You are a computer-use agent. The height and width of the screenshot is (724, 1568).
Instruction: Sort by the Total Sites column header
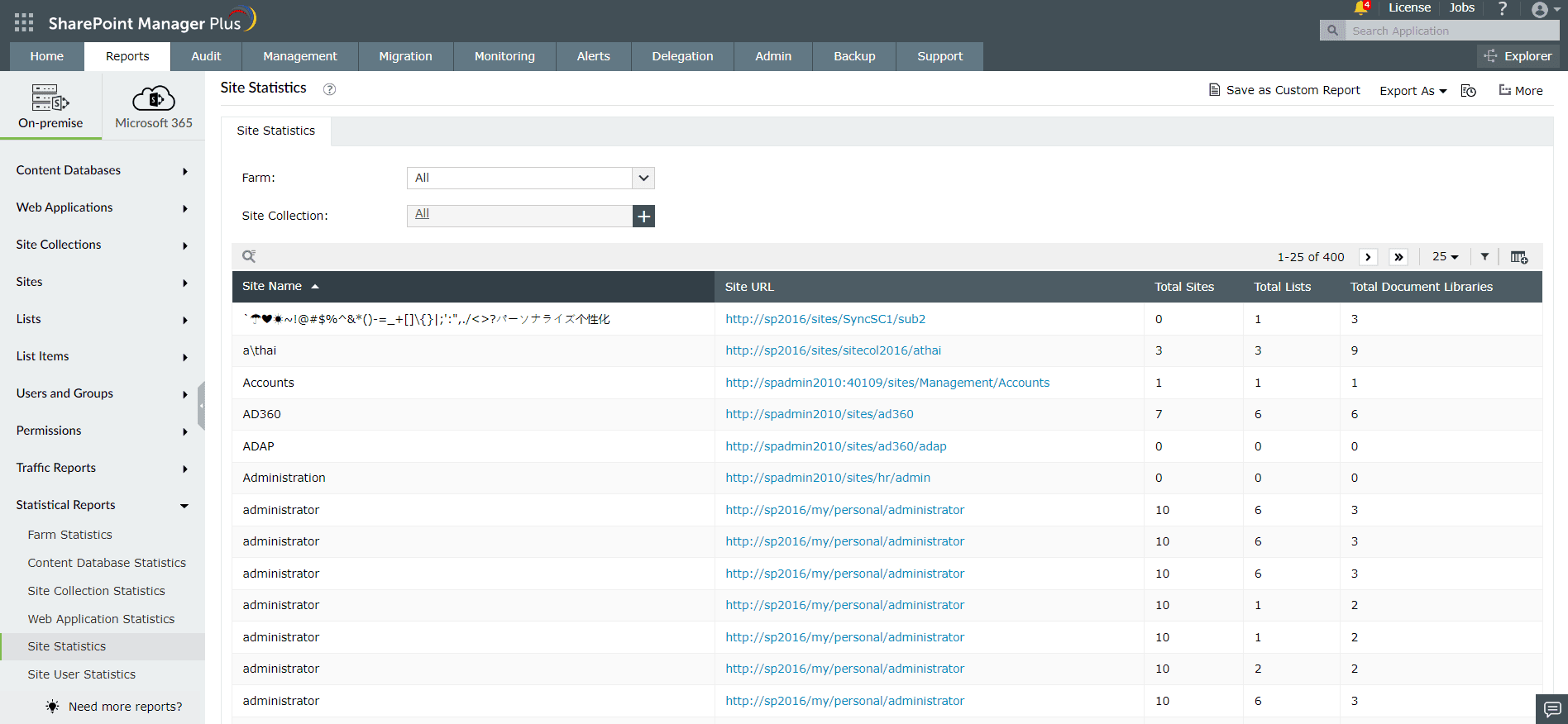pos(1184,287)
